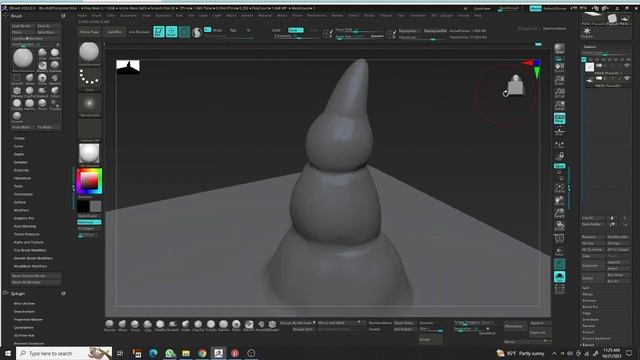Toggle Live Boolean mode
The height and width of the screenshot is (360, 640).
pos(139,32)
